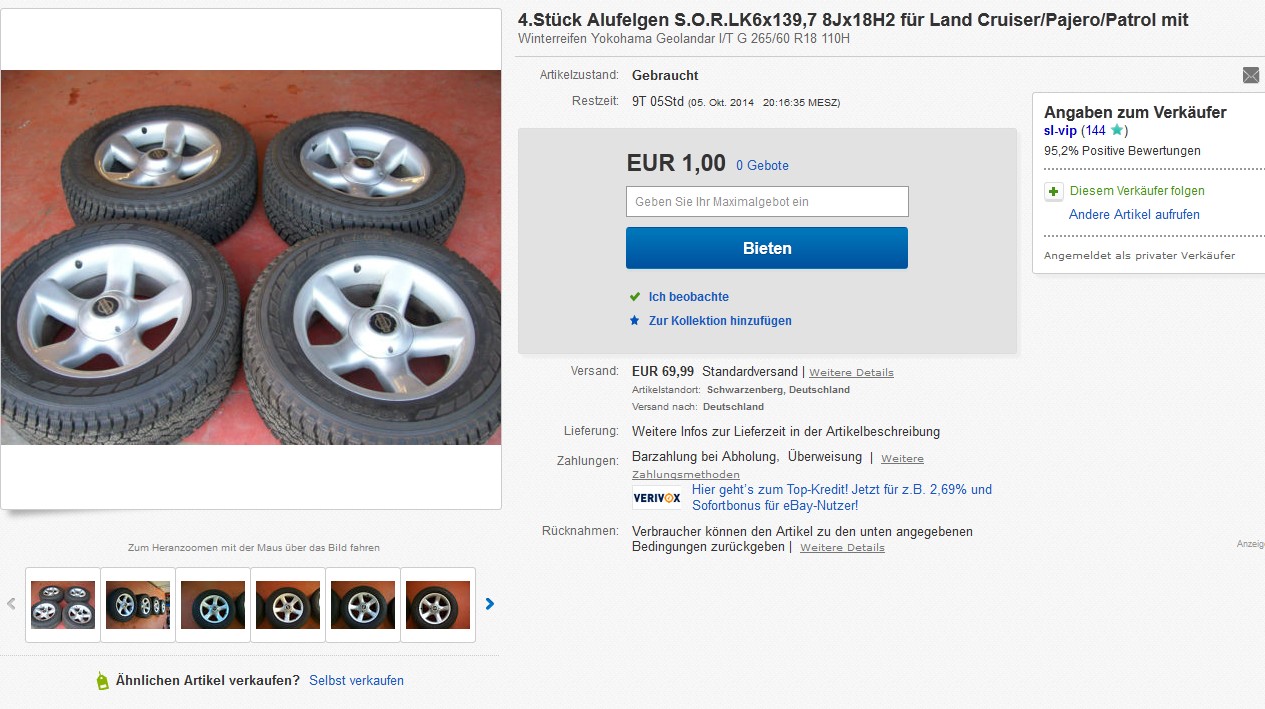
Task: Click the Verivox logo
Action: [x=657, y=497]
